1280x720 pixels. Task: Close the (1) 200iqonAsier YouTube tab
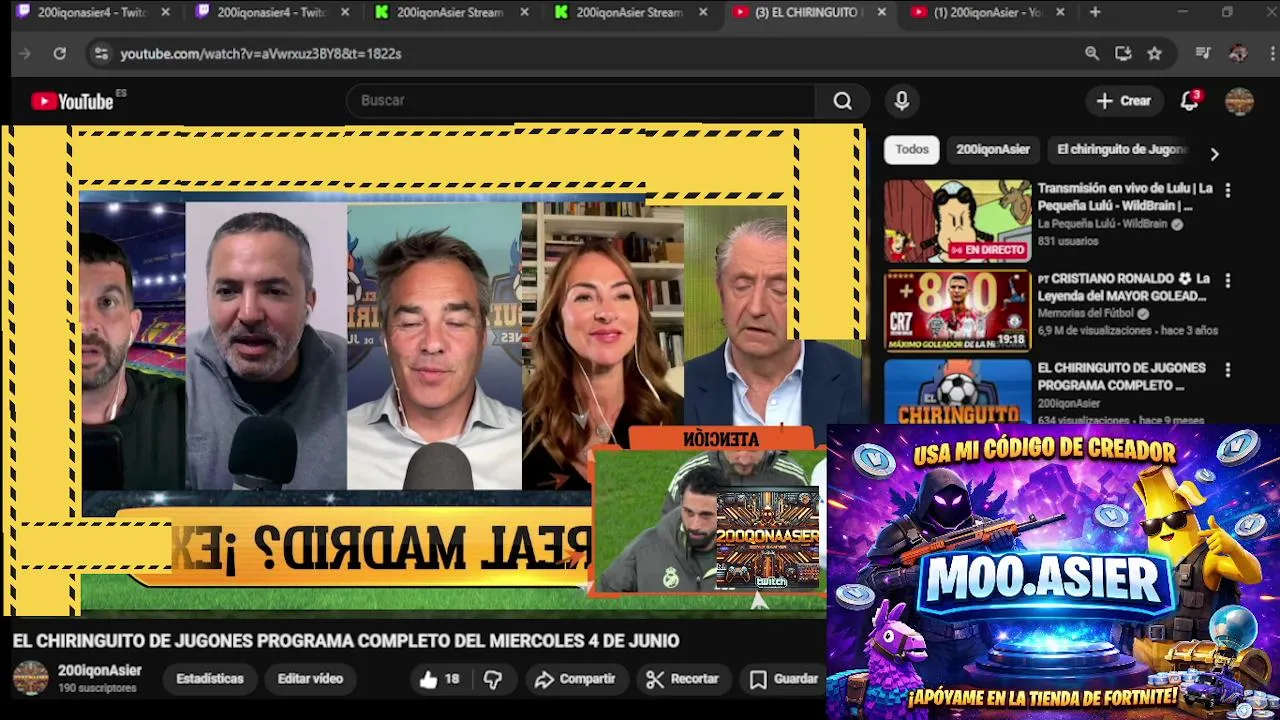pos(1060,12)
